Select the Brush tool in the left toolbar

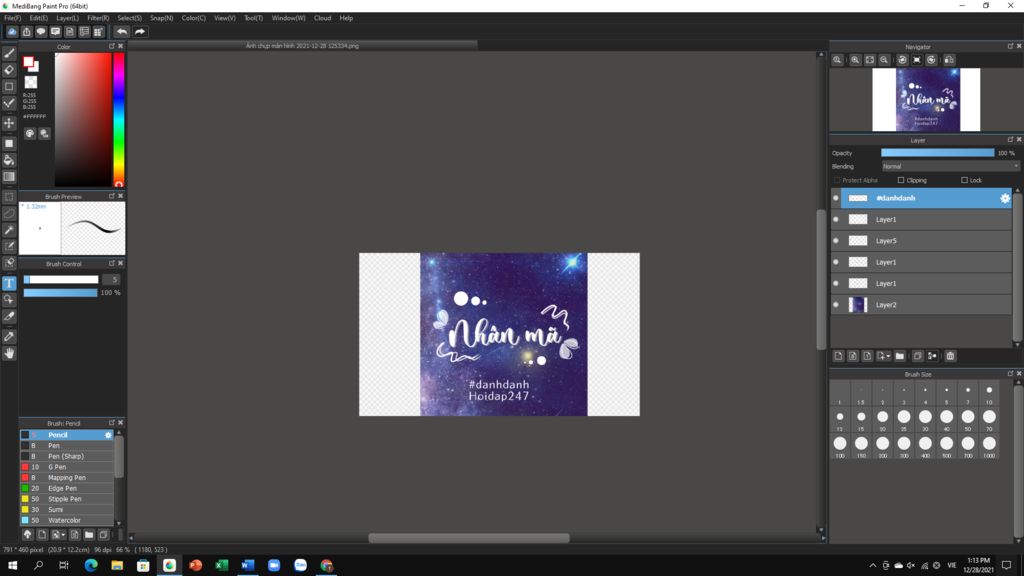[x=9, y=54]
